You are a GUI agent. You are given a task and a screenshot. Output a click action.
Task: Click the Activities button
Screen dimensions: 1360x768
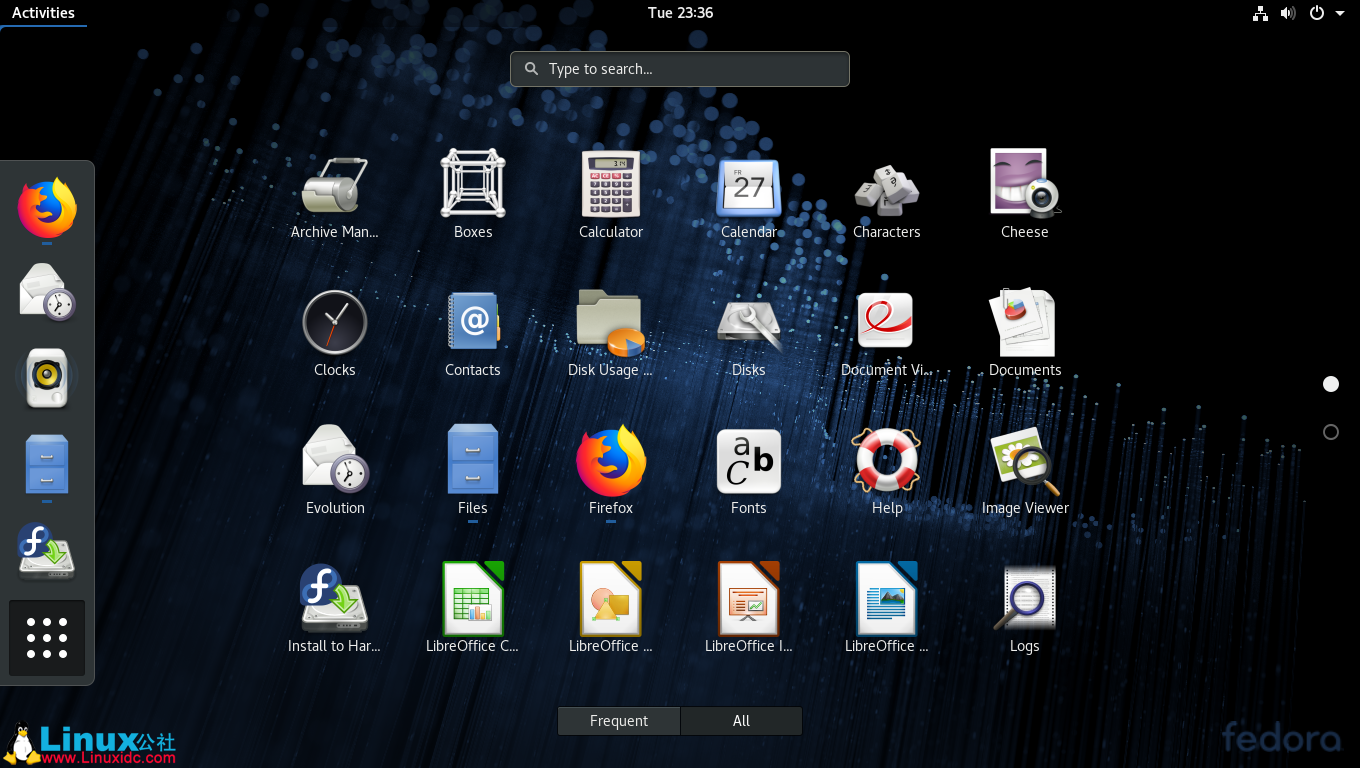pos(43,13)
